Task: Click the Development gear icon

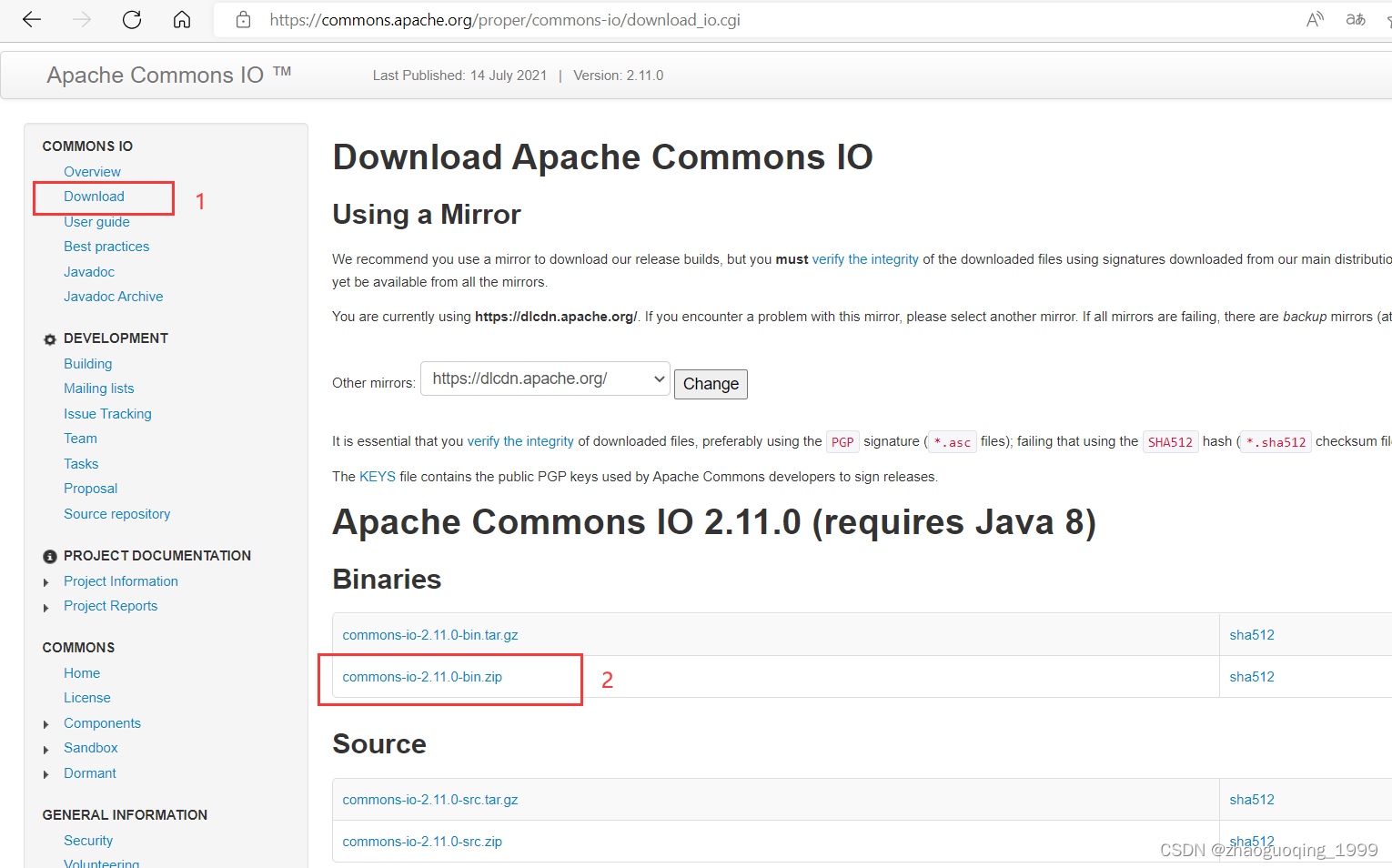Action: pos(50,339)
